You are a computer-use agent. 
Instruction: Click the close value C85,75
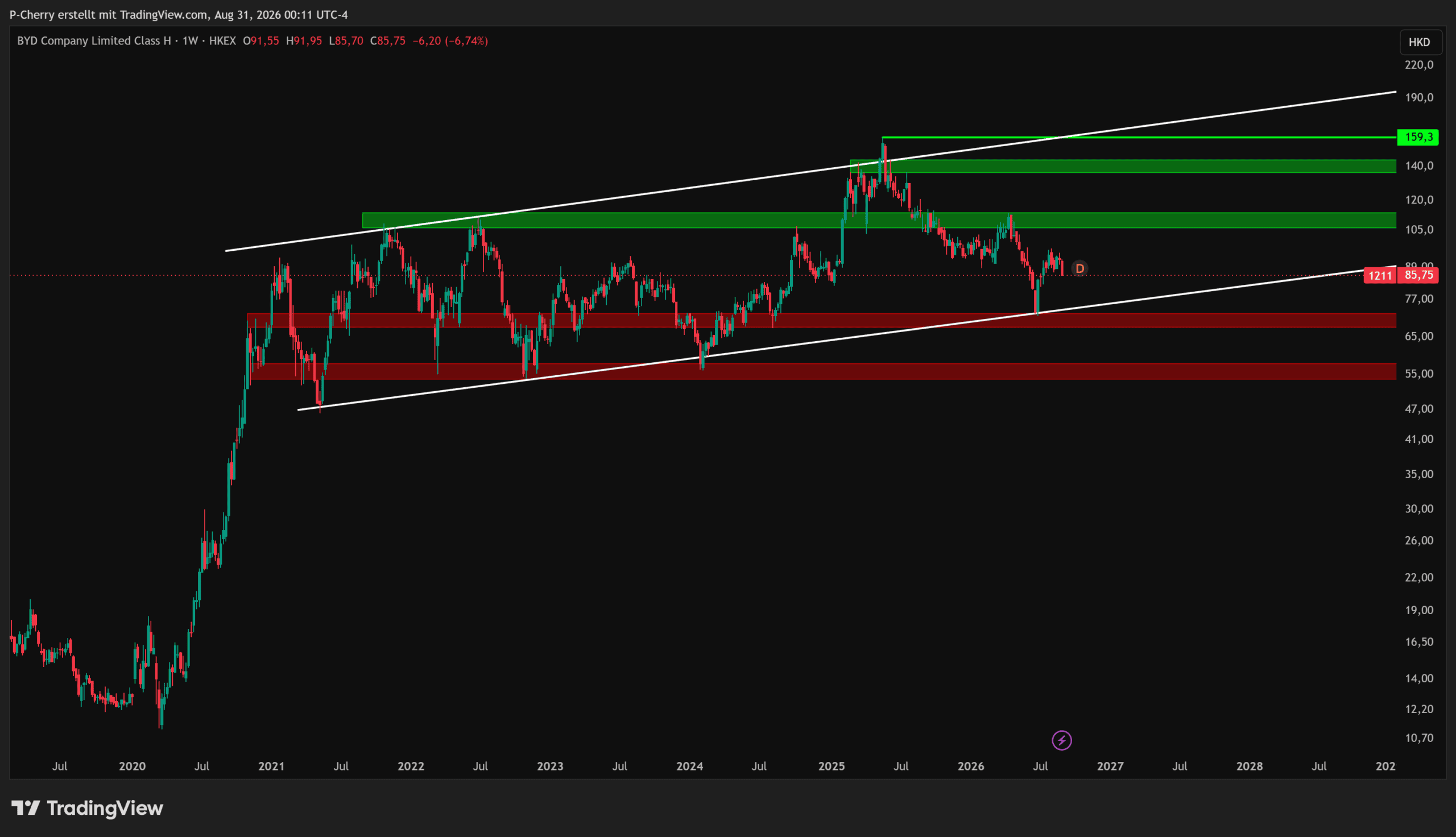388,41
